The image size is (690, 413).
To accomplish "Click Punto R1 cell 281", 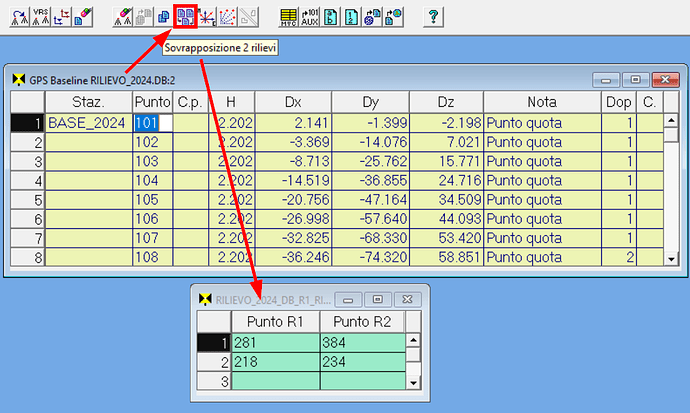I will [275, 343].
